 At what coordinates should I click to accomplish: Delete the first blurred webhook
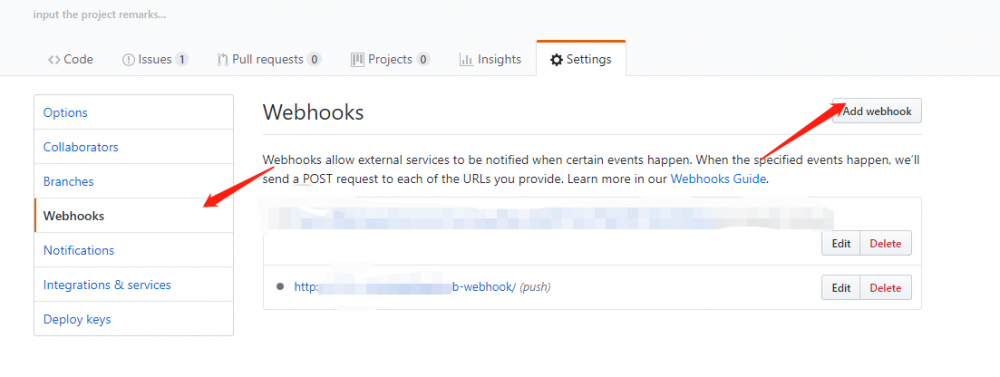[x=885, y=243]
